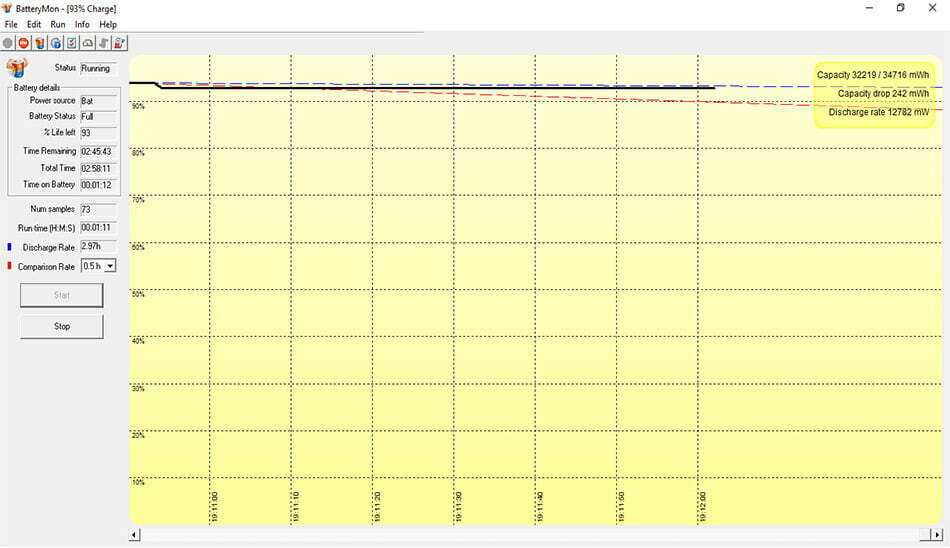Click the grey pin toolbar icon
The height and width of the screenshot is (548, 950).
pos(104,43)
